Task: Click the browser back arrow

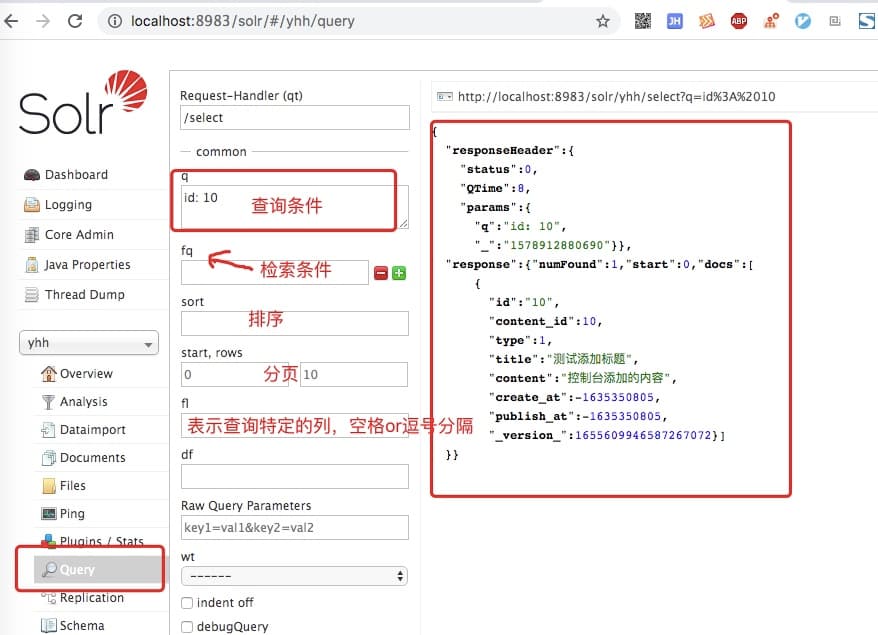Action: click(x=11, y=21)
